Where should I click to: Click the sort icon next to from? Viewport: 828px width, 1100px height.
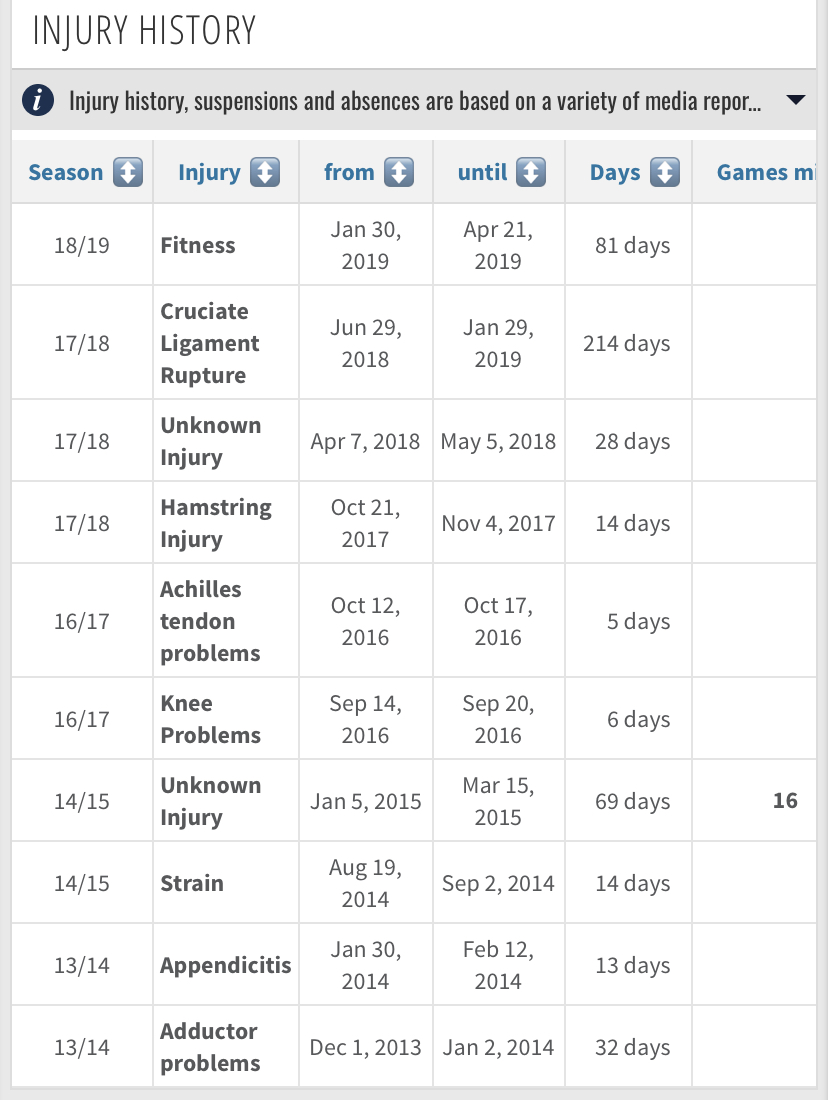coord(398,173)
